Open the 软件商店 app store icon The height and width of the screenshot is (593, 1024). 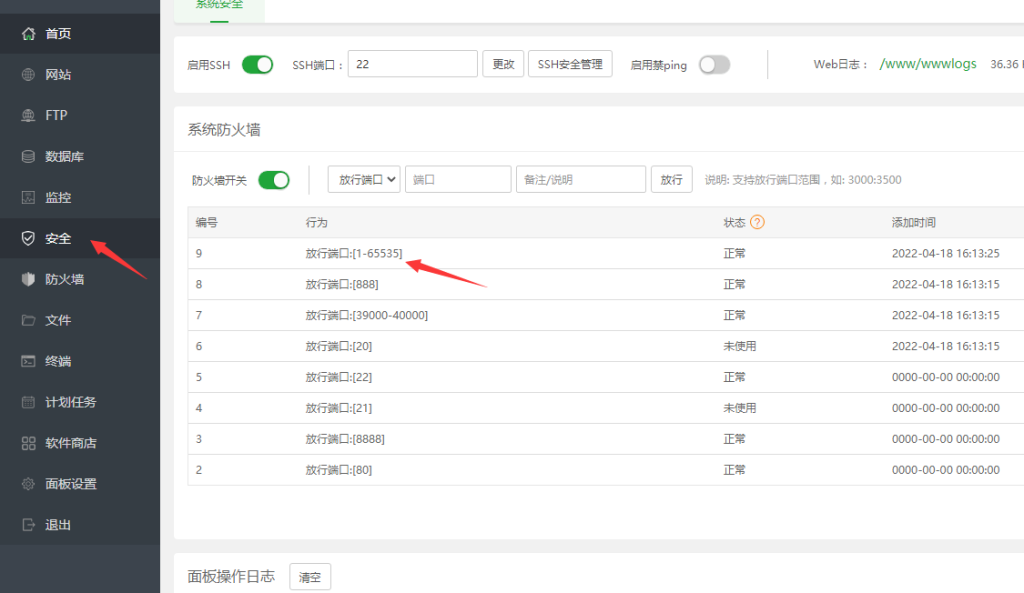29,443
